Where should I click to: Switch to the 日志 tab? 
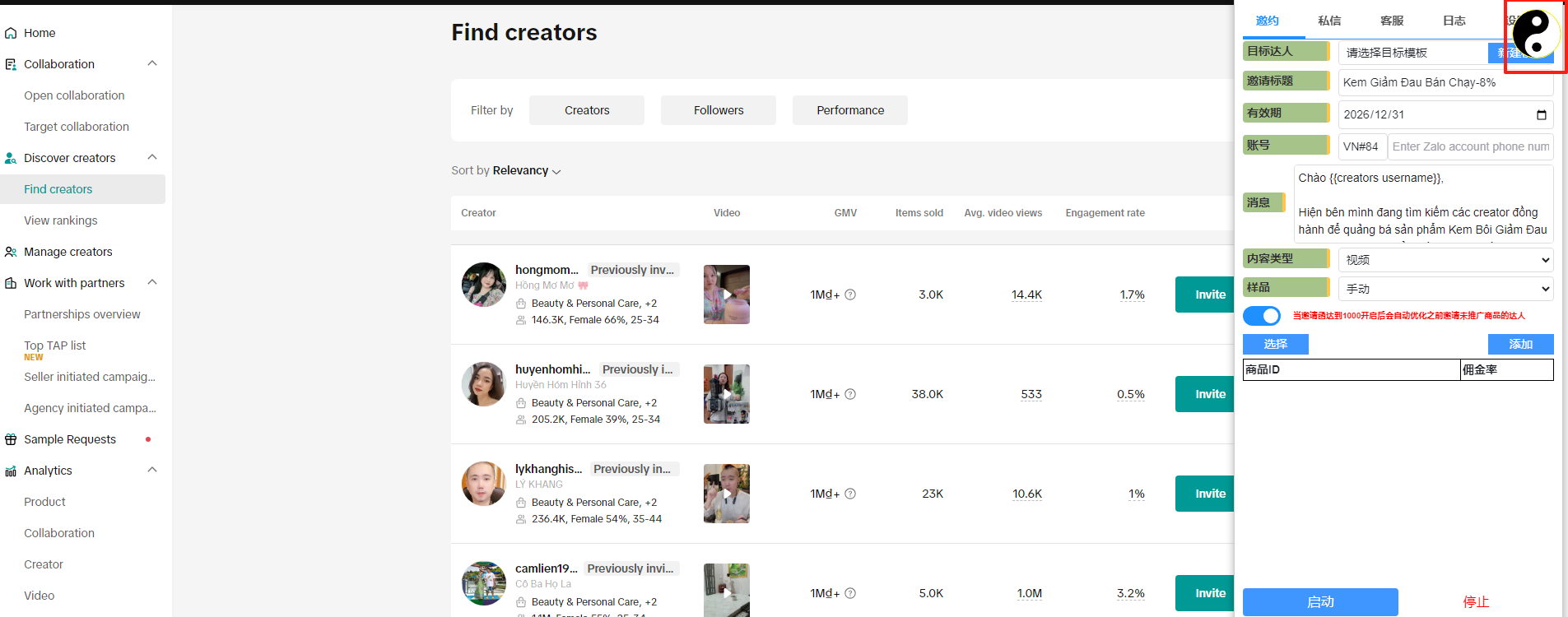pyautogui.click(x=1454, y=21)
